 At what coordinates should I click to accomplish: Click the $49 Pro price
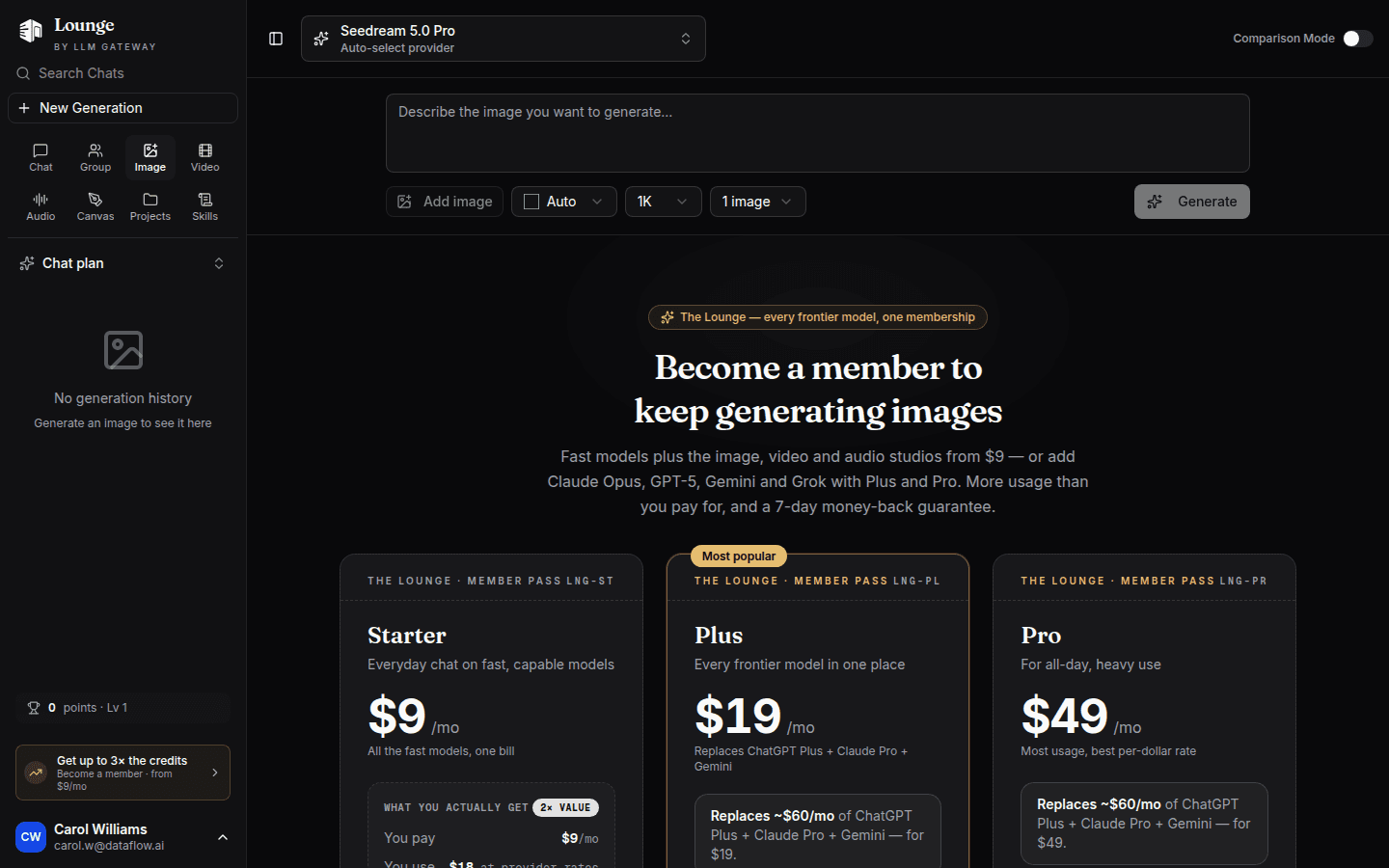[x=1065, y=717]
